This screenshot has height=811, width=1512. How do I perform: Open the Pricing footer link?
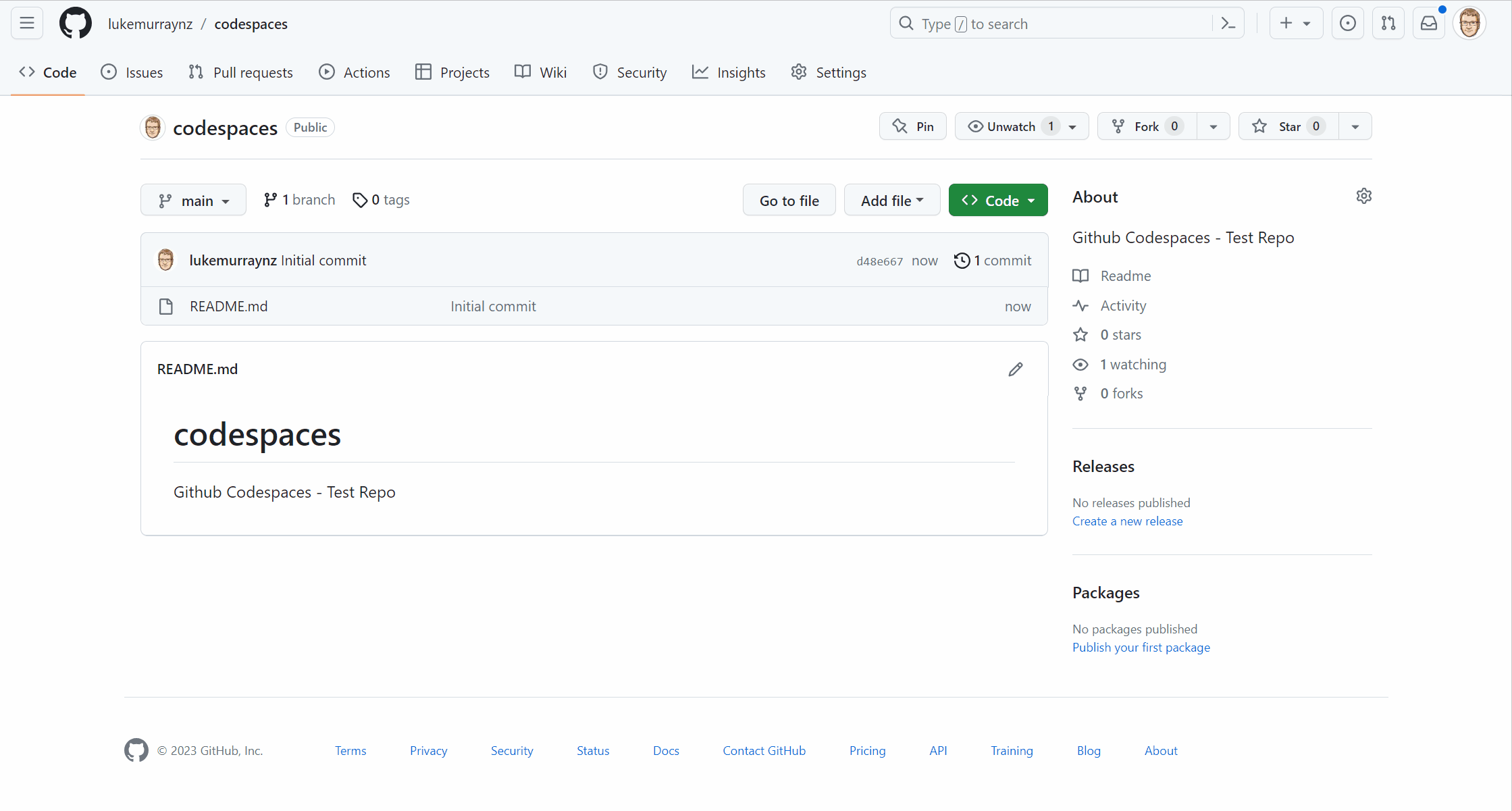pyautogui.click(x=867, y=751)
